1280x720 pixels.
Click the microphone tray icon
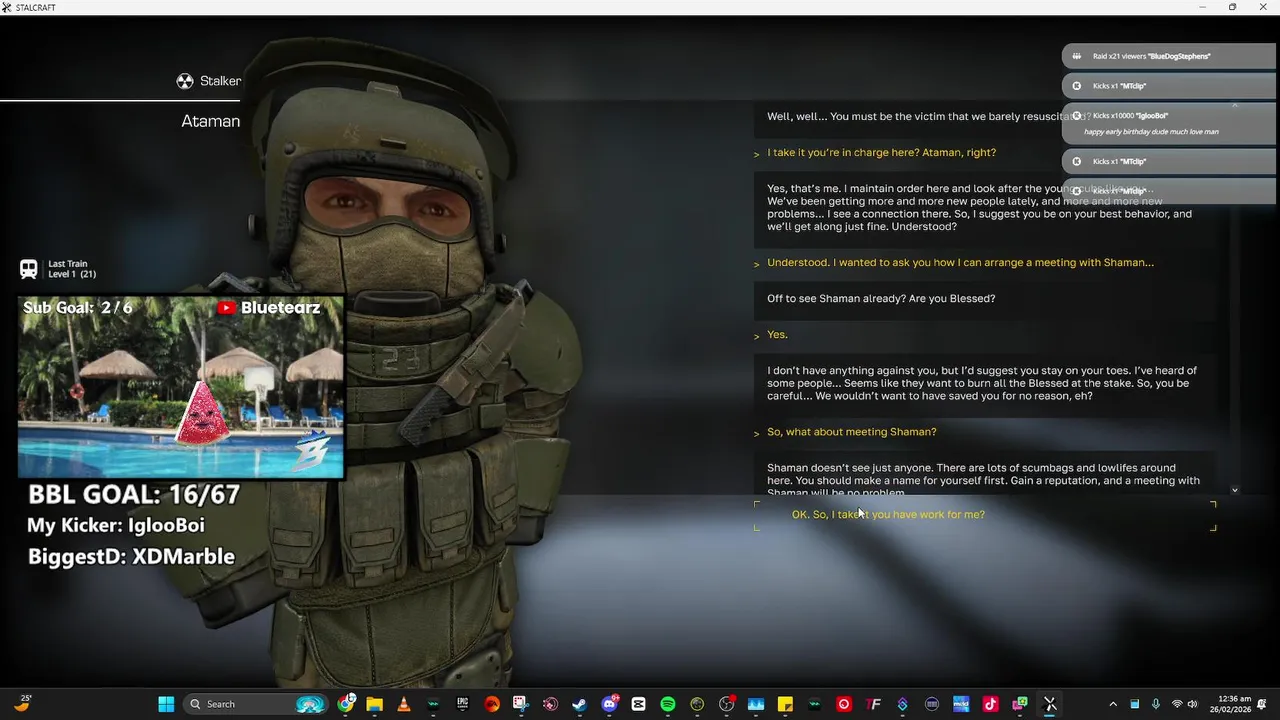pos(1155,704)
